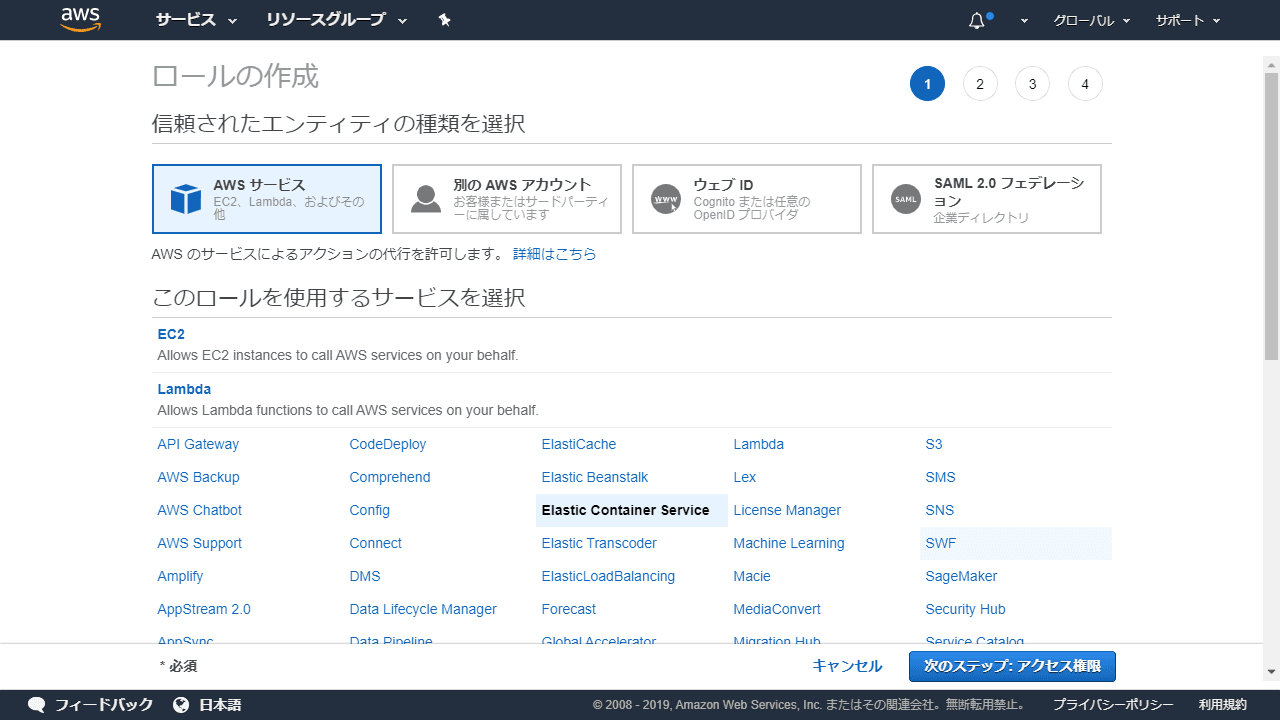Image resolution: width=1280 pixels, height=720 pixels.
Task: Select Comprehend service
Action: coord(390,477)
